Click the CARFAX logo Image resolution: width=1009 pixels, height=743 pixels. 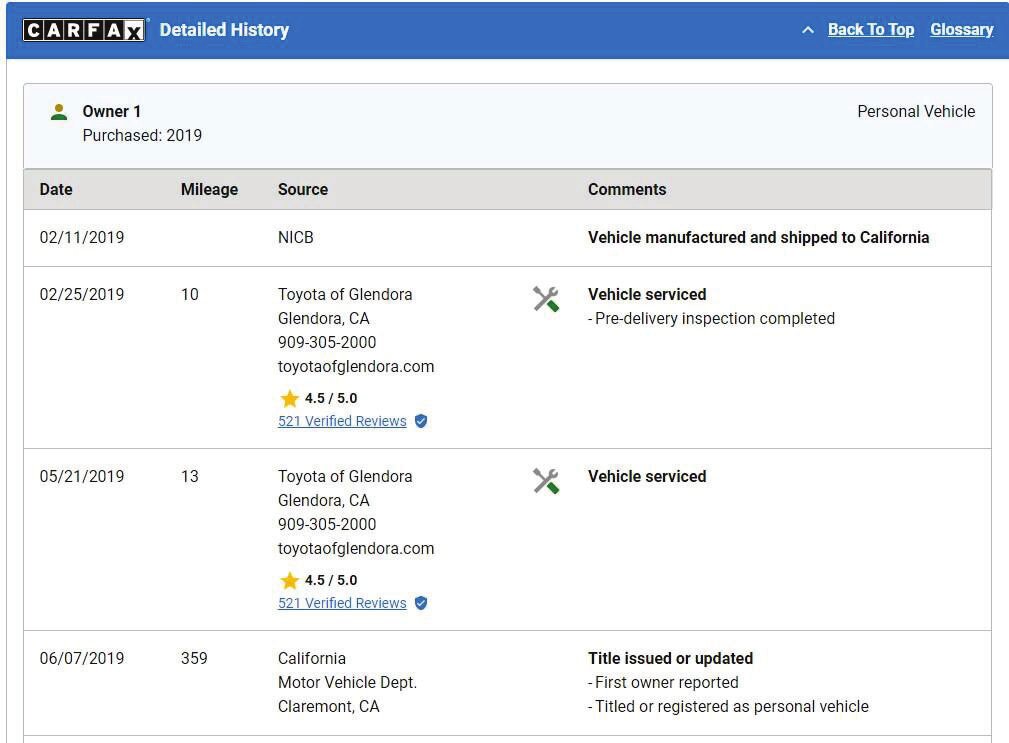click(84, 30)
